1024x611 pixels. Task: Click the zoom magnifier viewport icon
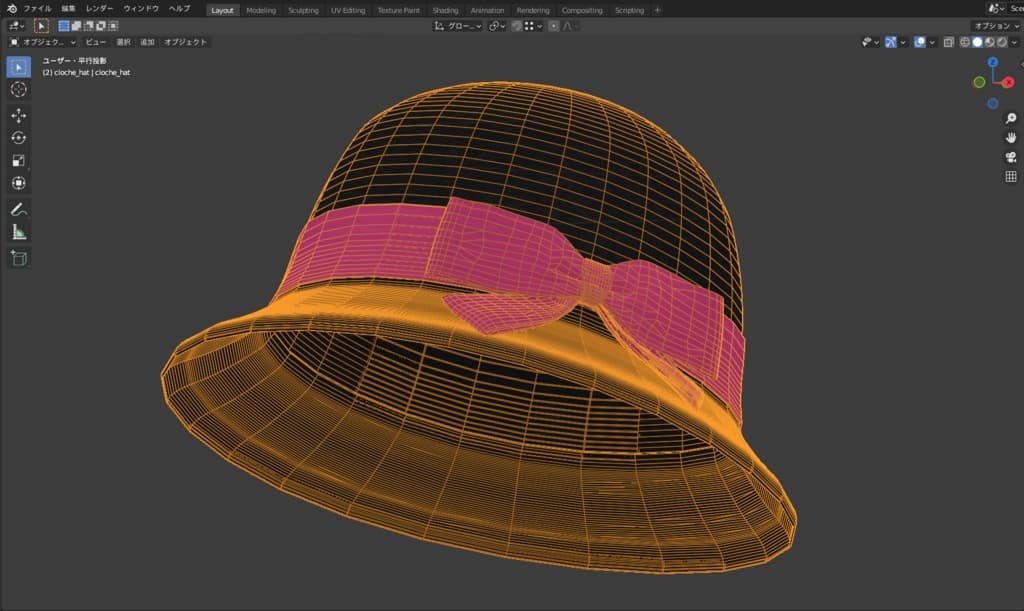click(1010, 118)
